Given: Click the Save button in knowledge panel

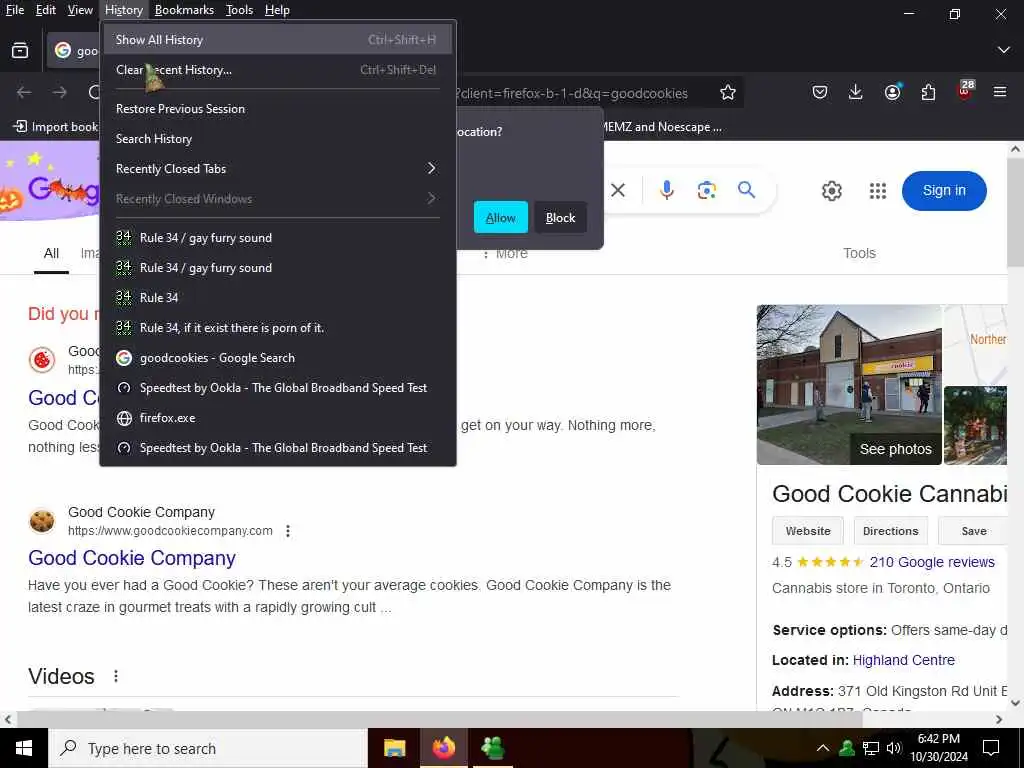Looking at the screenshot, I should (x=973, y=531).
